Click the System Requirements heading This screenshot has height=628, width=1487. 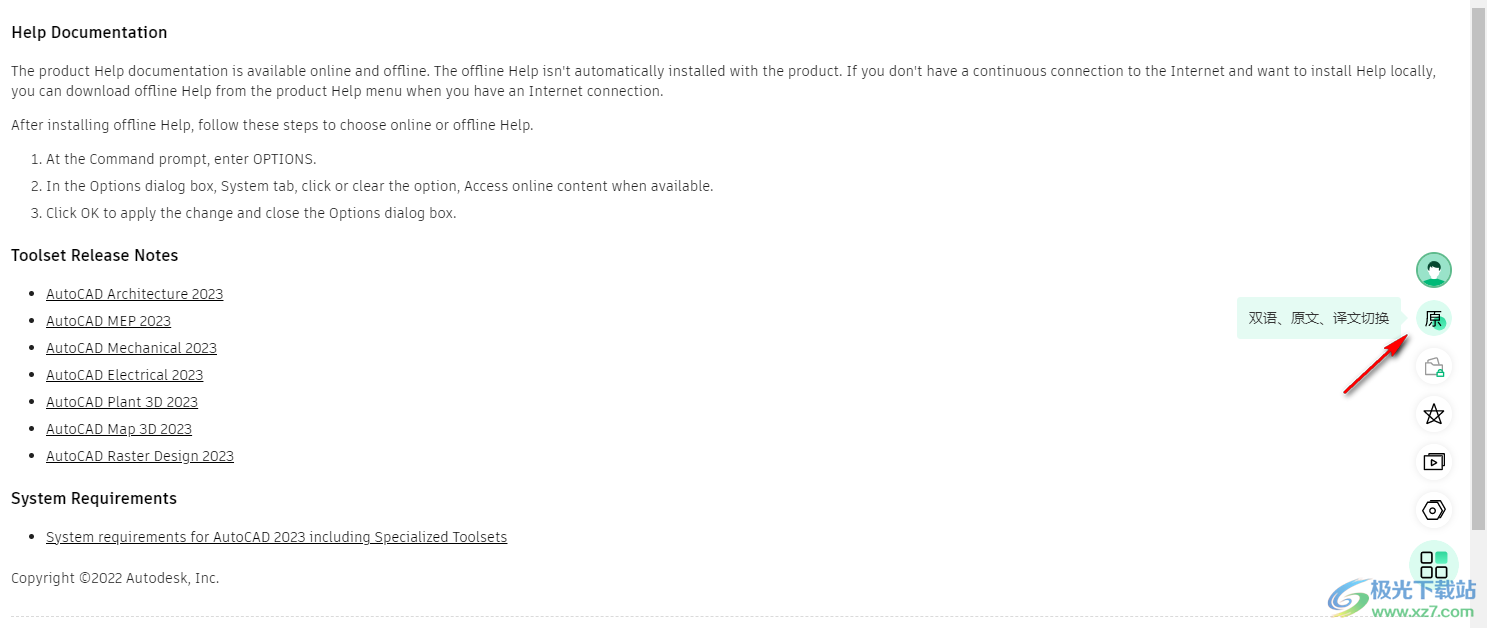tap(94, 498)
